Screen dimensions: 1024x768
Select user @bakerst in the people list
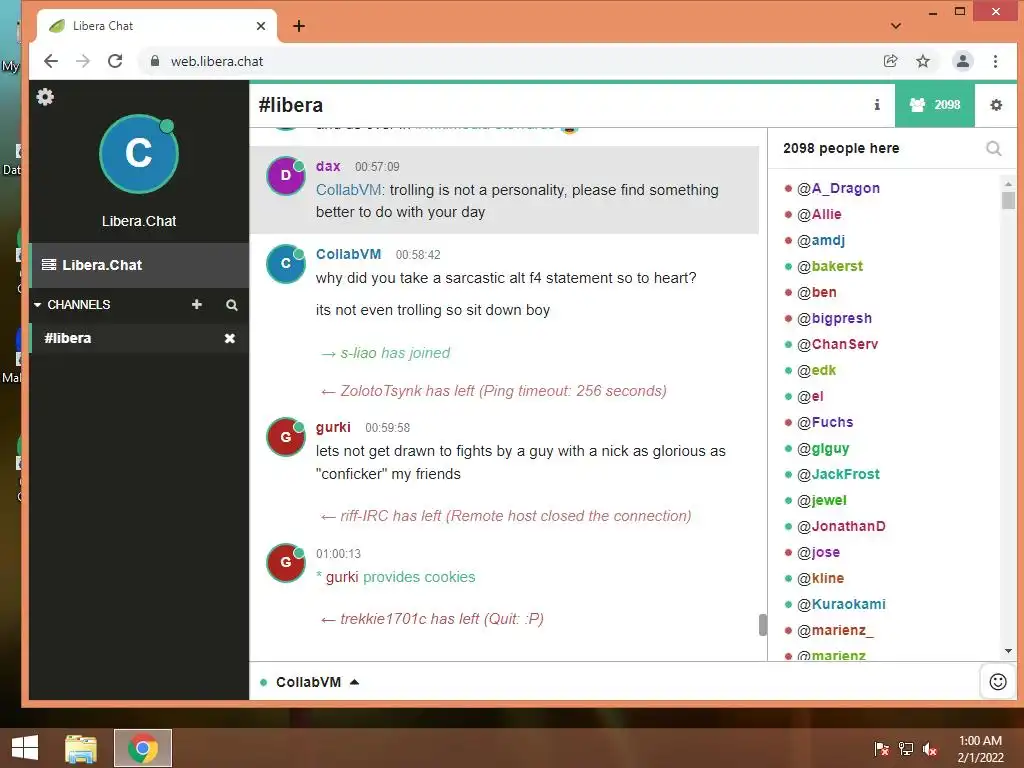click(x=830, y=266)
